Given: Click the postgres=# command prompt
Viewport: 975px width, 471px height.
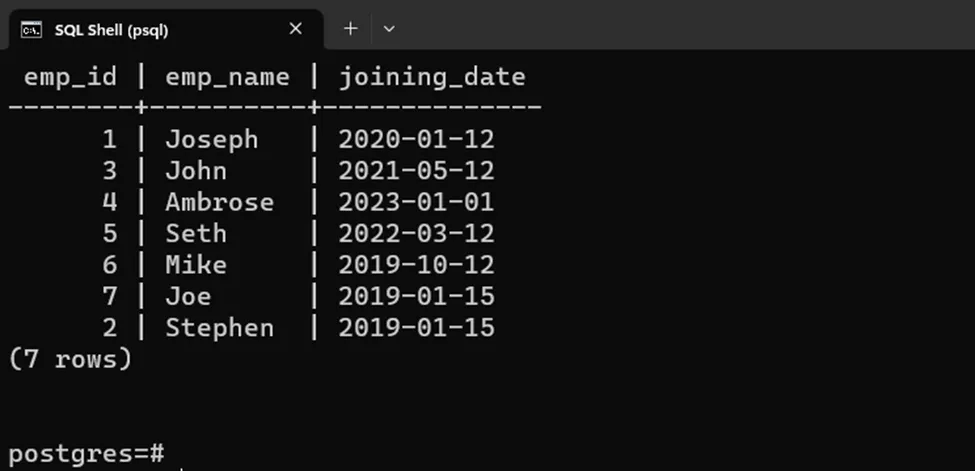Looking at the screenshot, I should point(86,452).
